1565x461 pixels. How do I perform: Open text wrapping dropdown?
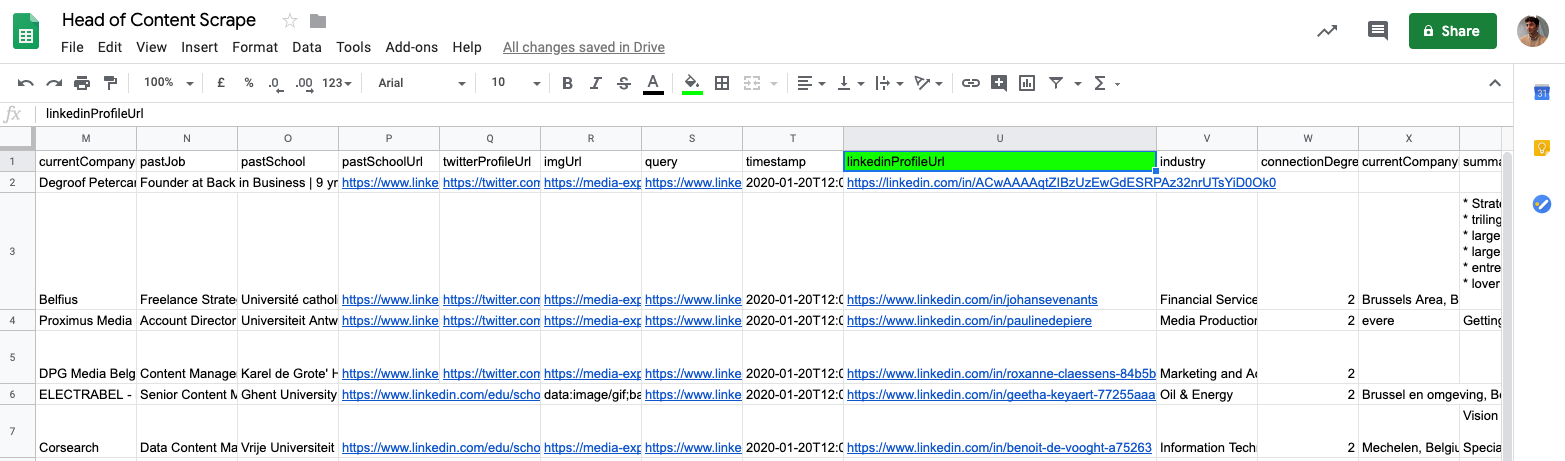888,83
